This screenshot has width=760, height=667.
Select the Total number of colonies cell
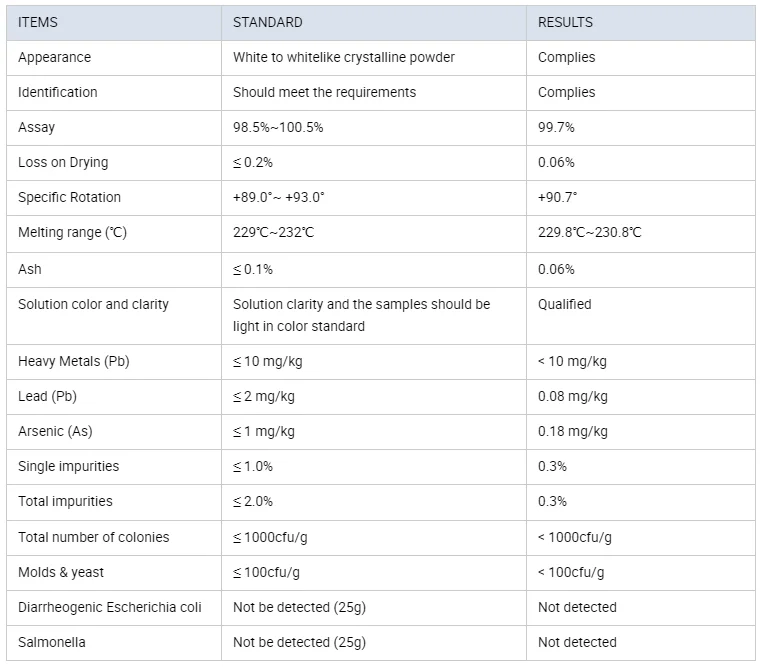click(93, 537)
